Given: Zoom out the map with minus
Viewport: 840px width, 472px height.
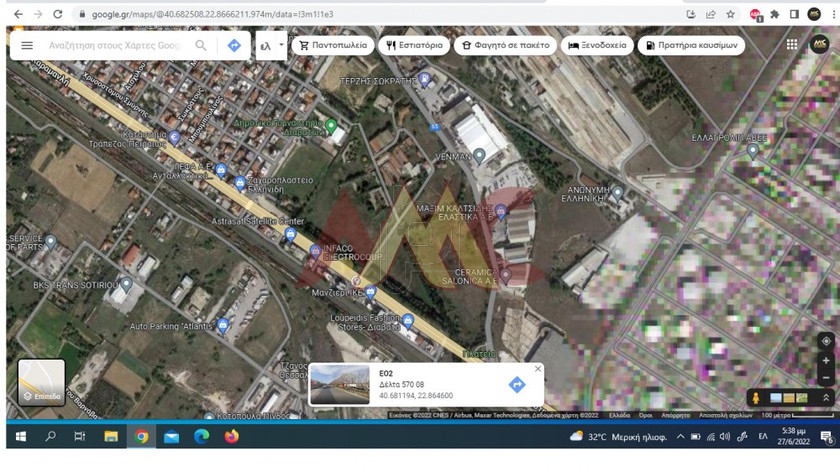Looking at the screenshot, I should click(826, 378).
